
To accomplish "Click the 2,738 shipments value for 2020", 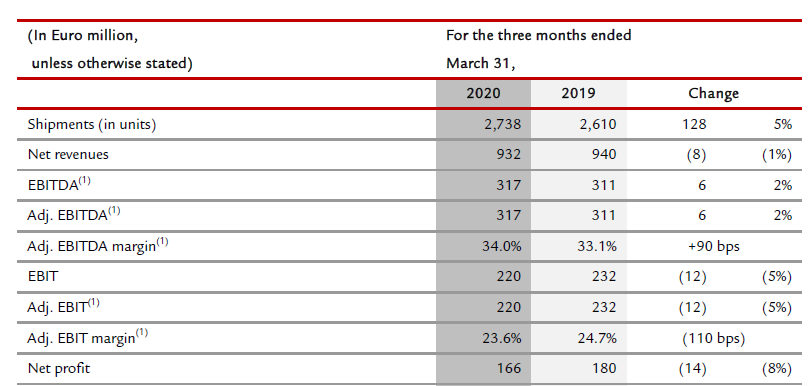I will [x=501, y=124].
